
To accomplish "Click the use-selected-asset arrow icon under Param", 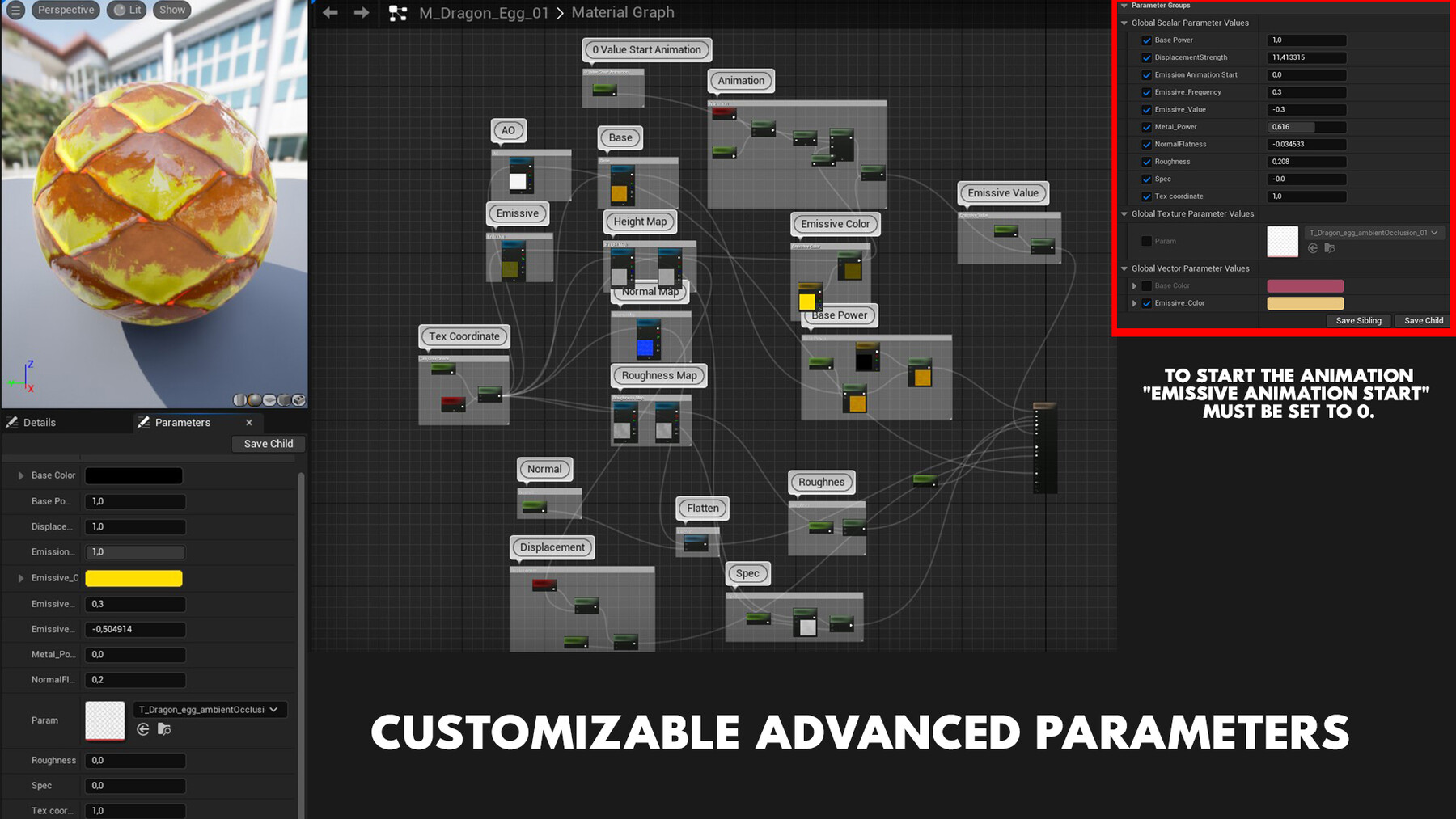I will (143, 728).
